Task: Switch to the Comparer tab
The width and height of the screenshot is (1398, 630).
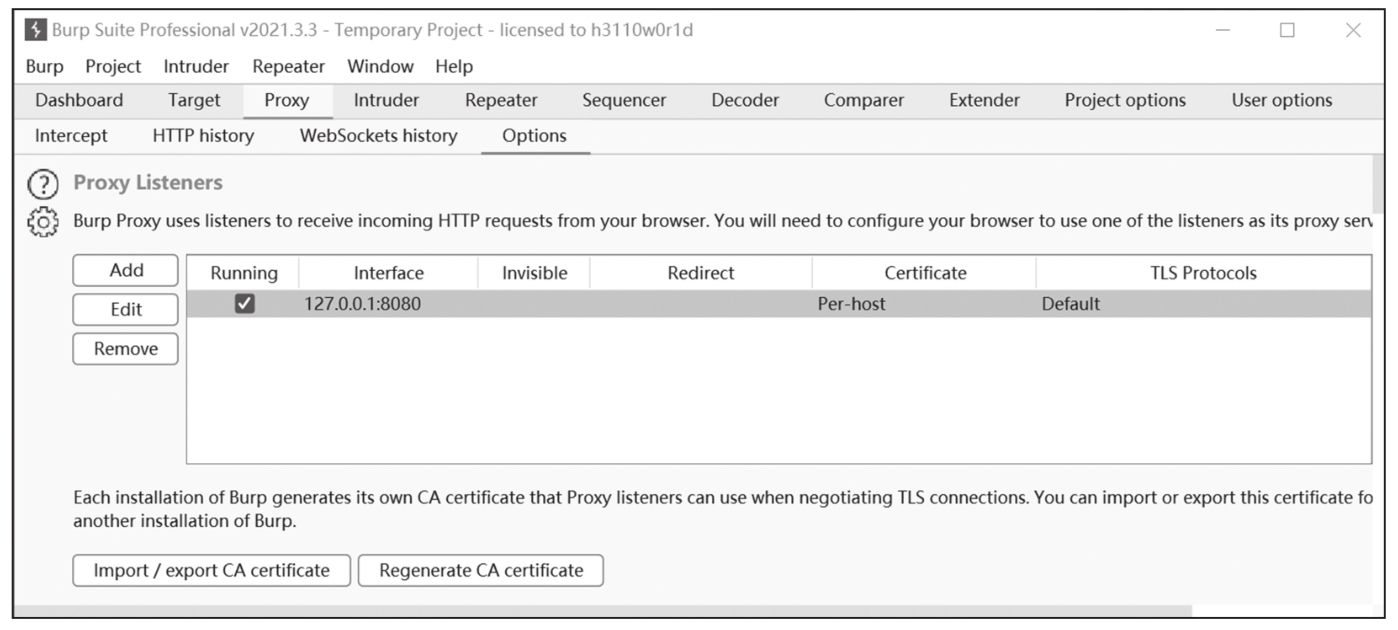Action: [864, 101]
